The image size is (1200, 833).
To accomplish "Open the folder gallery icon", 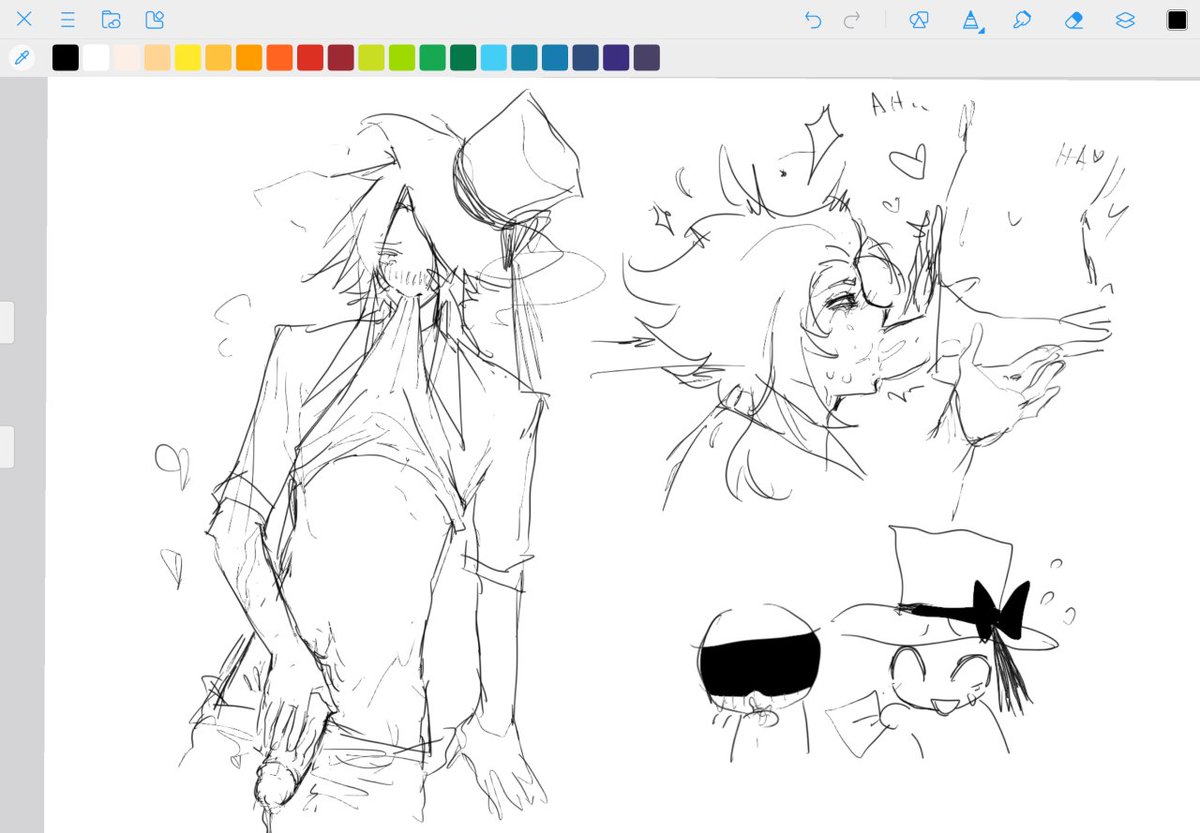I will [x=111, y=19].
